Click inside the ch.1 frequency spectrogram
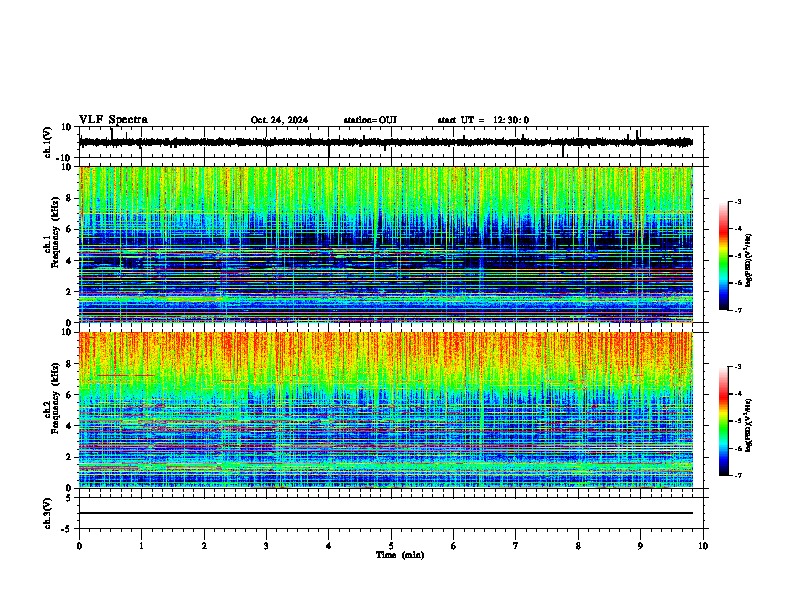This screenshot has height=612, width=792. (x=386, y=244)
